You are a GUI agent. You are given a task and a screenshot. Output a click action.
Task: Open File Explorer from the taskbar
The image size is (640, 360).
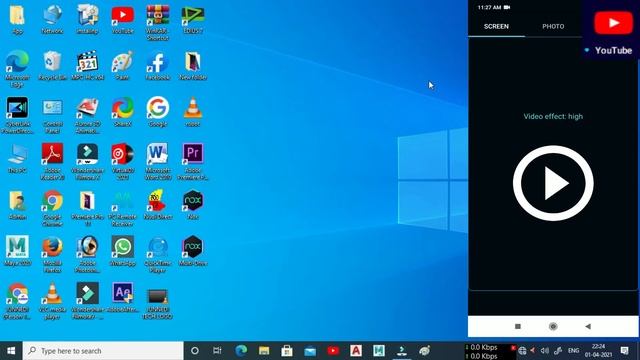pos(264,351)
